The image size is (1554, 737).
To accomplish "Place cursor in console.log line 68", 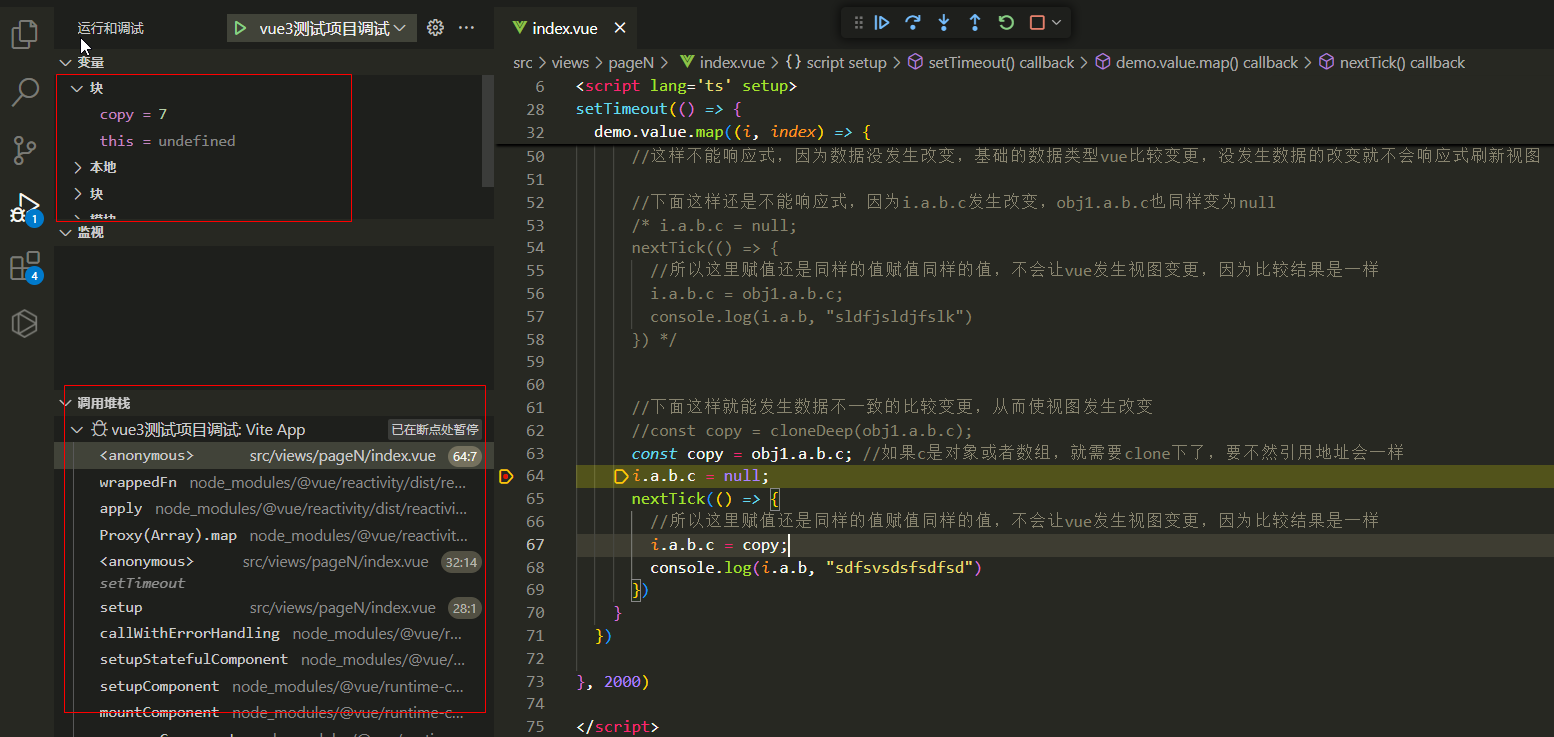I will pyautogui.click(x=816, y=568).
